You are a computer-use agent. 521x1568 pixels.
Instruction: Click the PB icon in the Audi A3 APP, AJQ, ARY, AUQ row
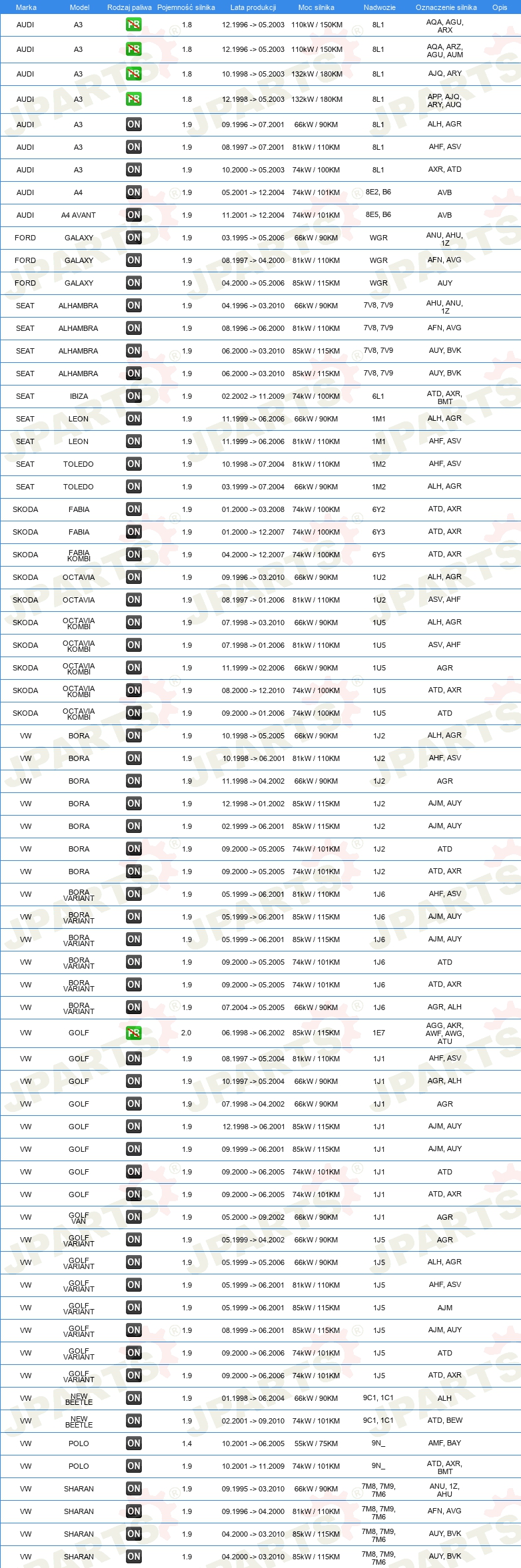(x=133, y=99)
